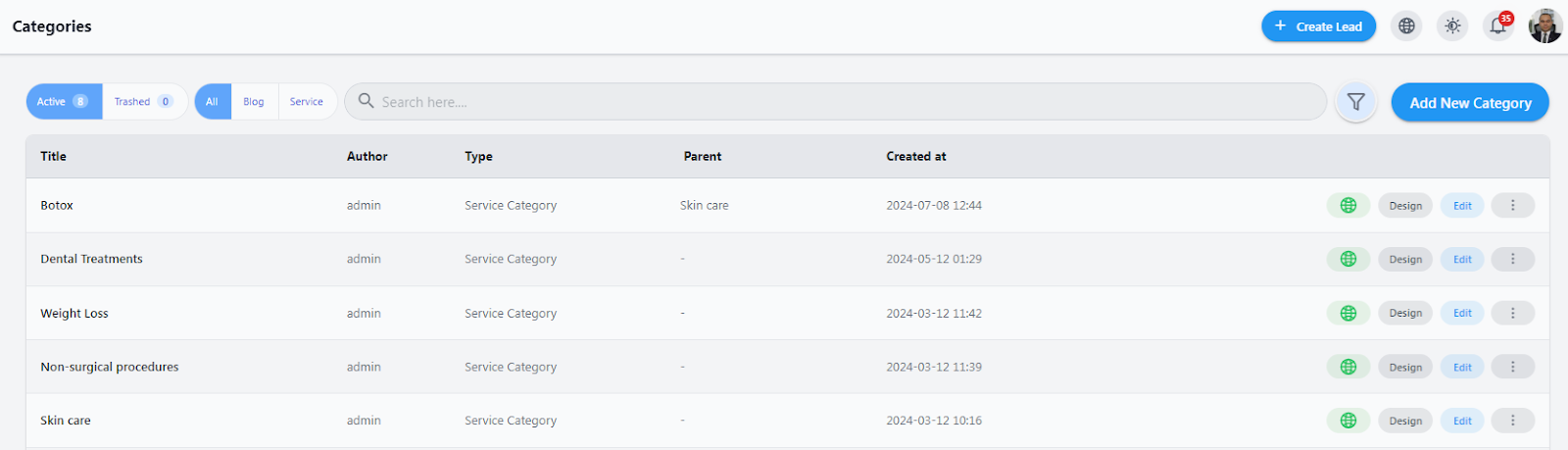Toggle the light/dark theme sun icon
This screenshot has height=450, width=1568.
click(x=1452, y=26)
